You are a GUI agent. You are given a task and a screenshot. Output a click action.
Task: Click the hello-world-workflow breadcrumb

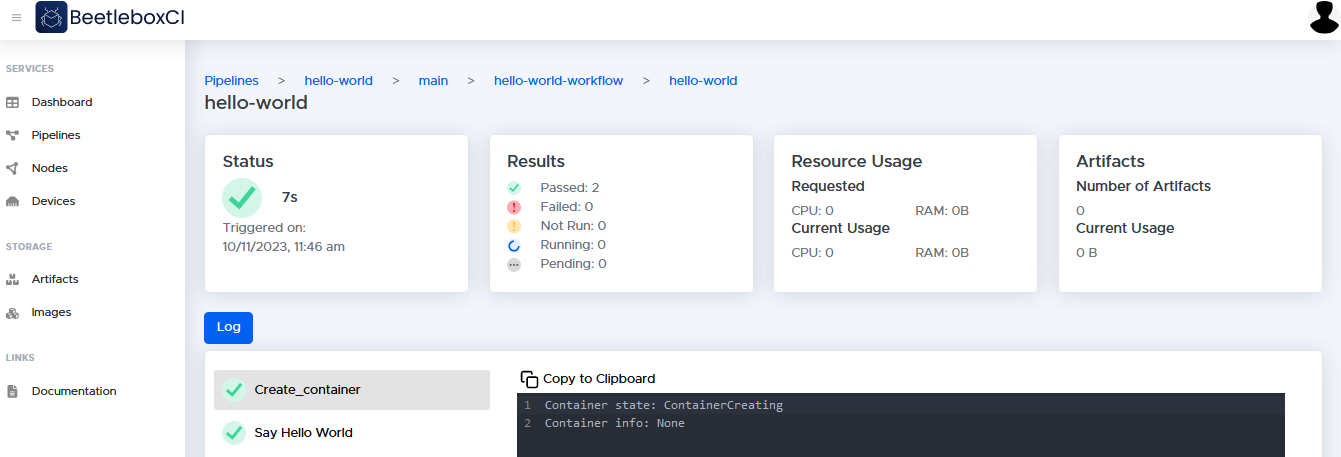click(558, 80)
